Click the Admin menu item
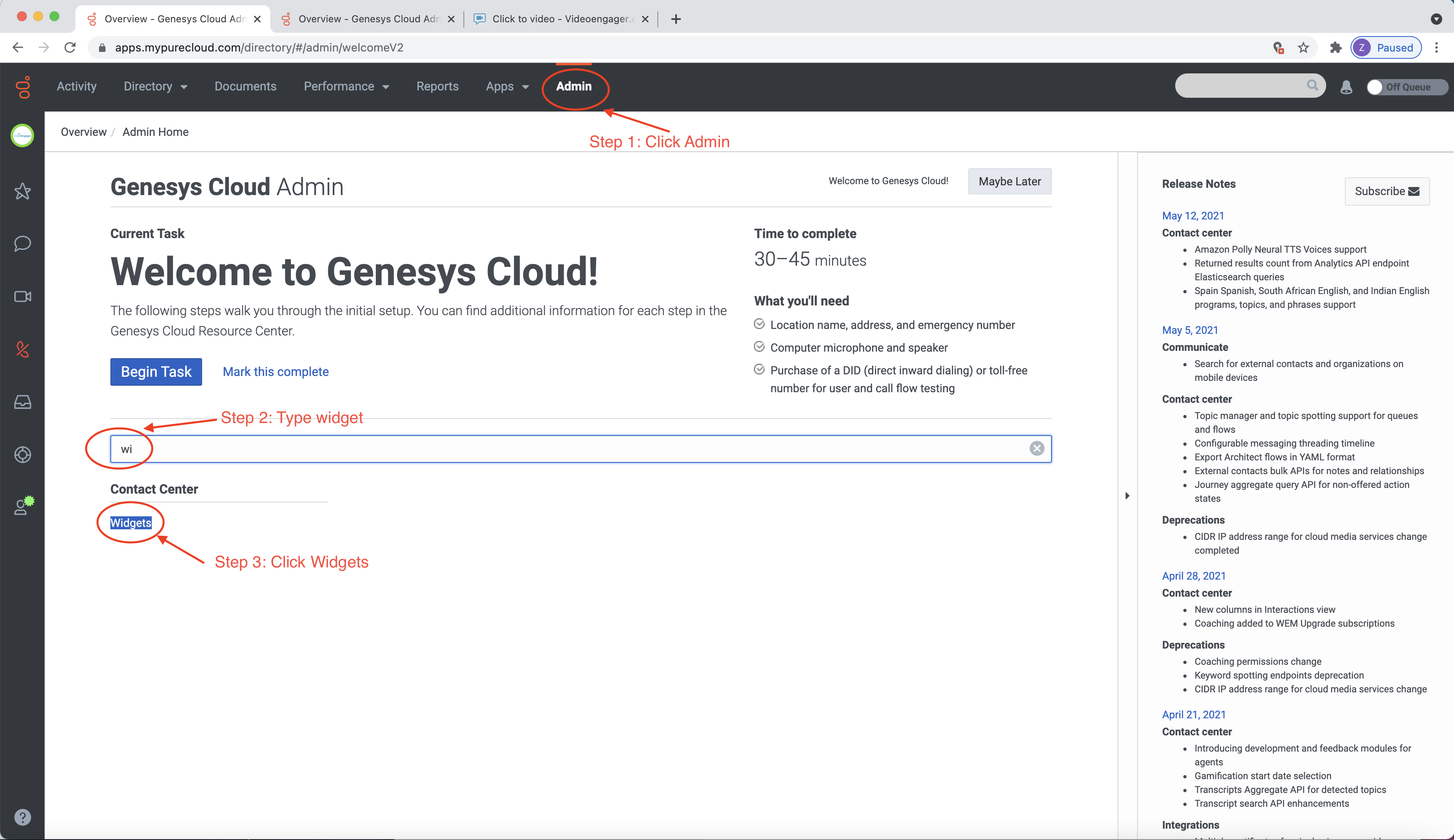This screenshot has width=1454, height=840. 573,86
